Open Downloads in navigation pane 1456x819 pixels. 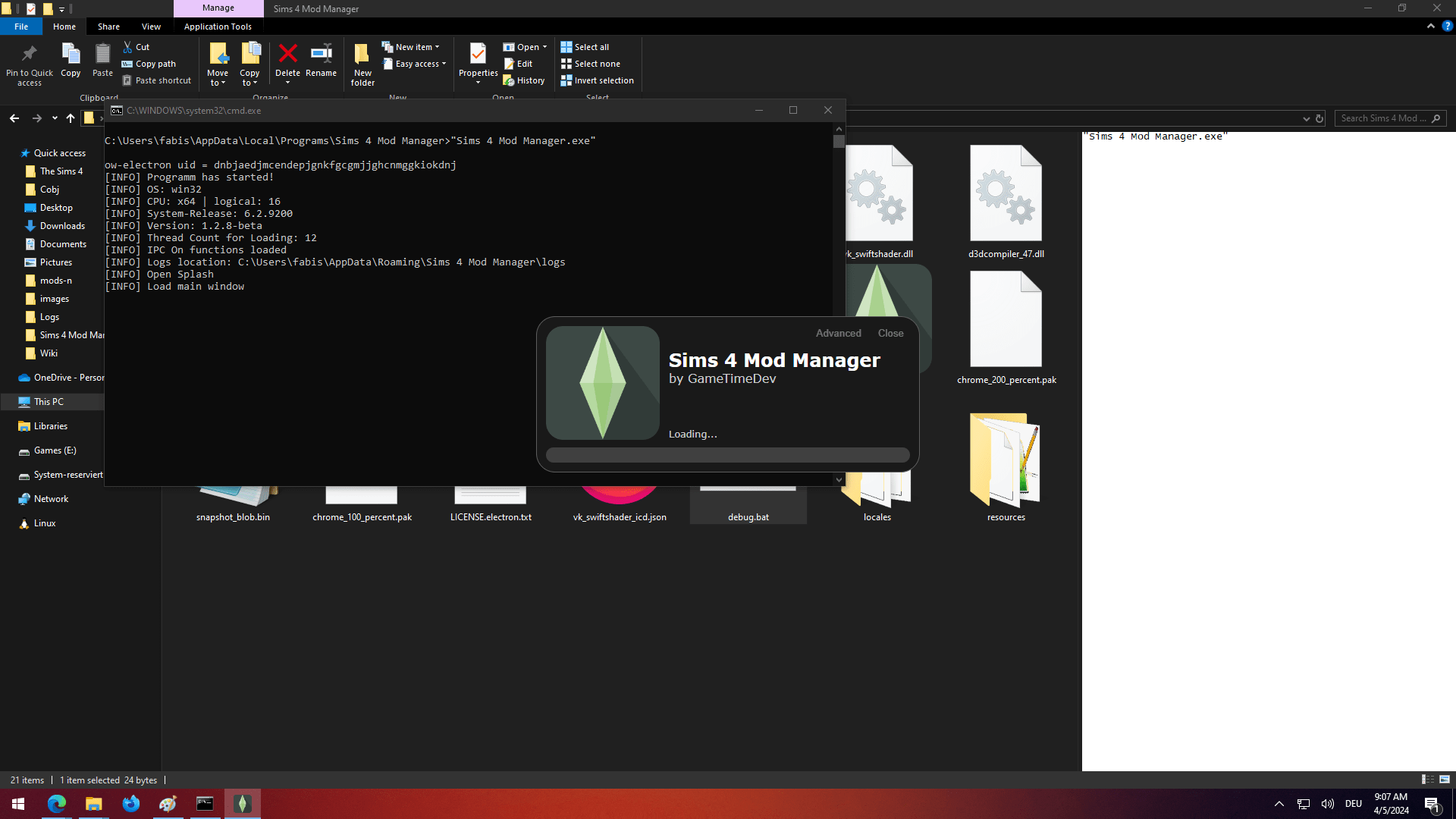(x=62, y=226)
